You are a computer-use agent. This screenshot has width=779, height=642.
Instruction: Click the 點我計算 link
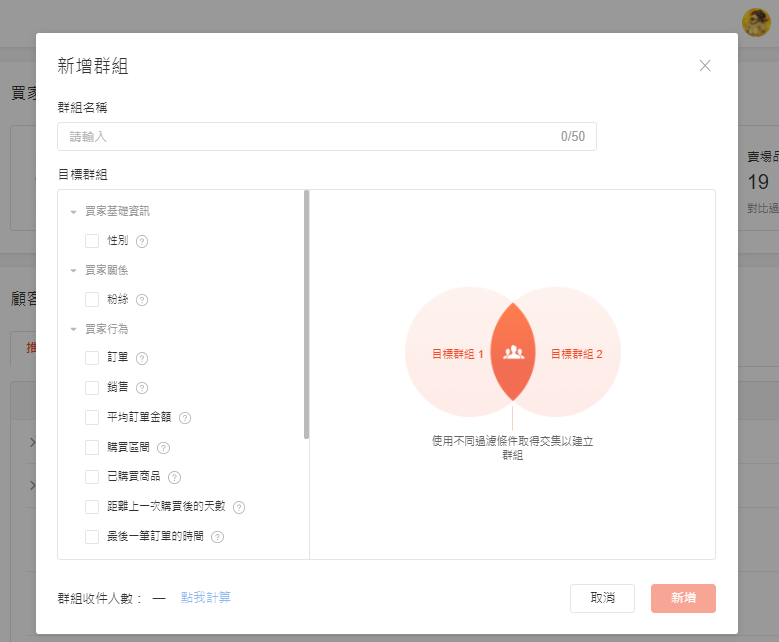(x=206, y=597)
